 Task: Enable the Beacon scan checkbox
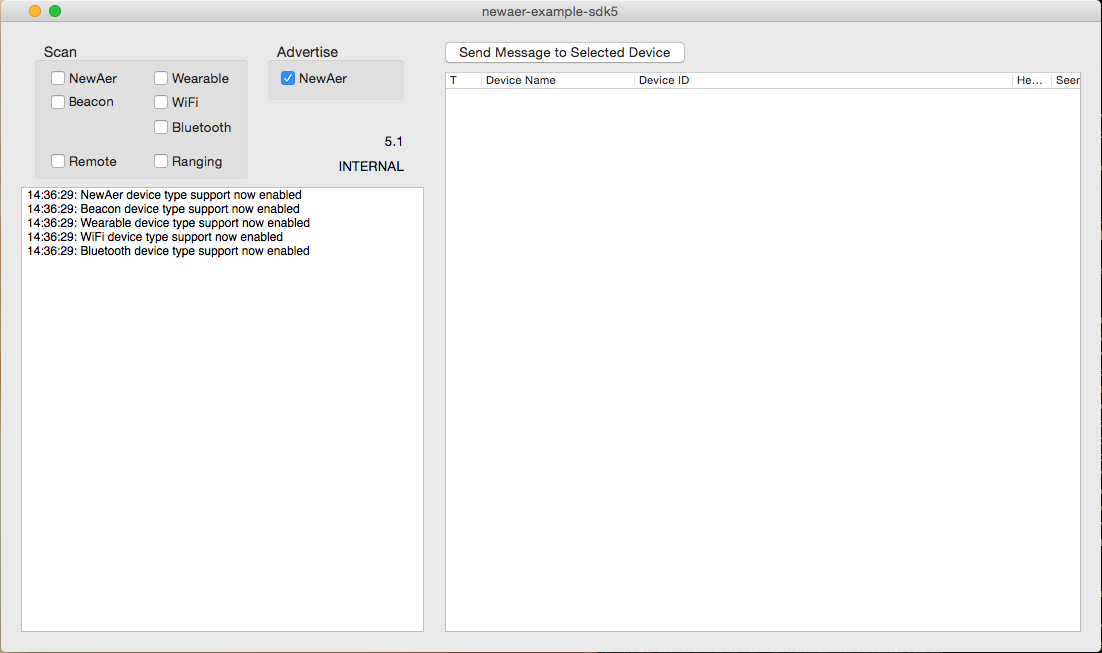58,102
